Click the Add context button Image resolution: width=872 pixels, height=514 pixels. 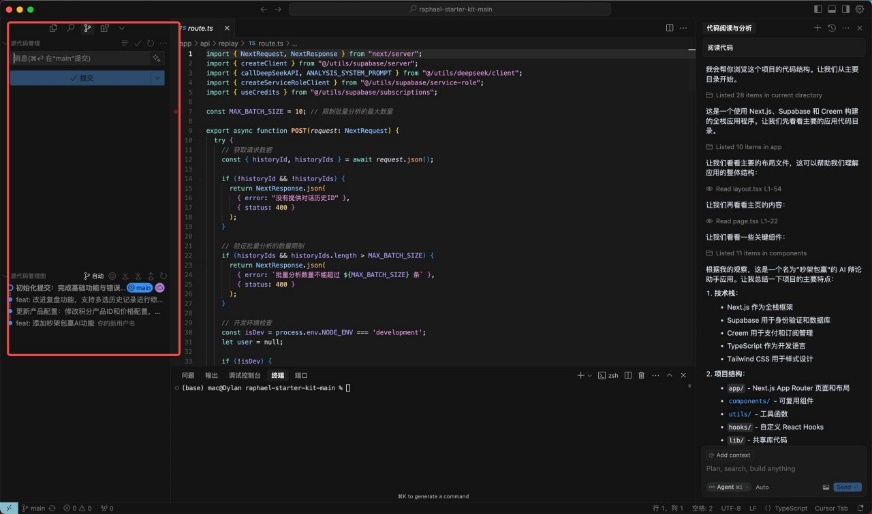click(732, 455)
